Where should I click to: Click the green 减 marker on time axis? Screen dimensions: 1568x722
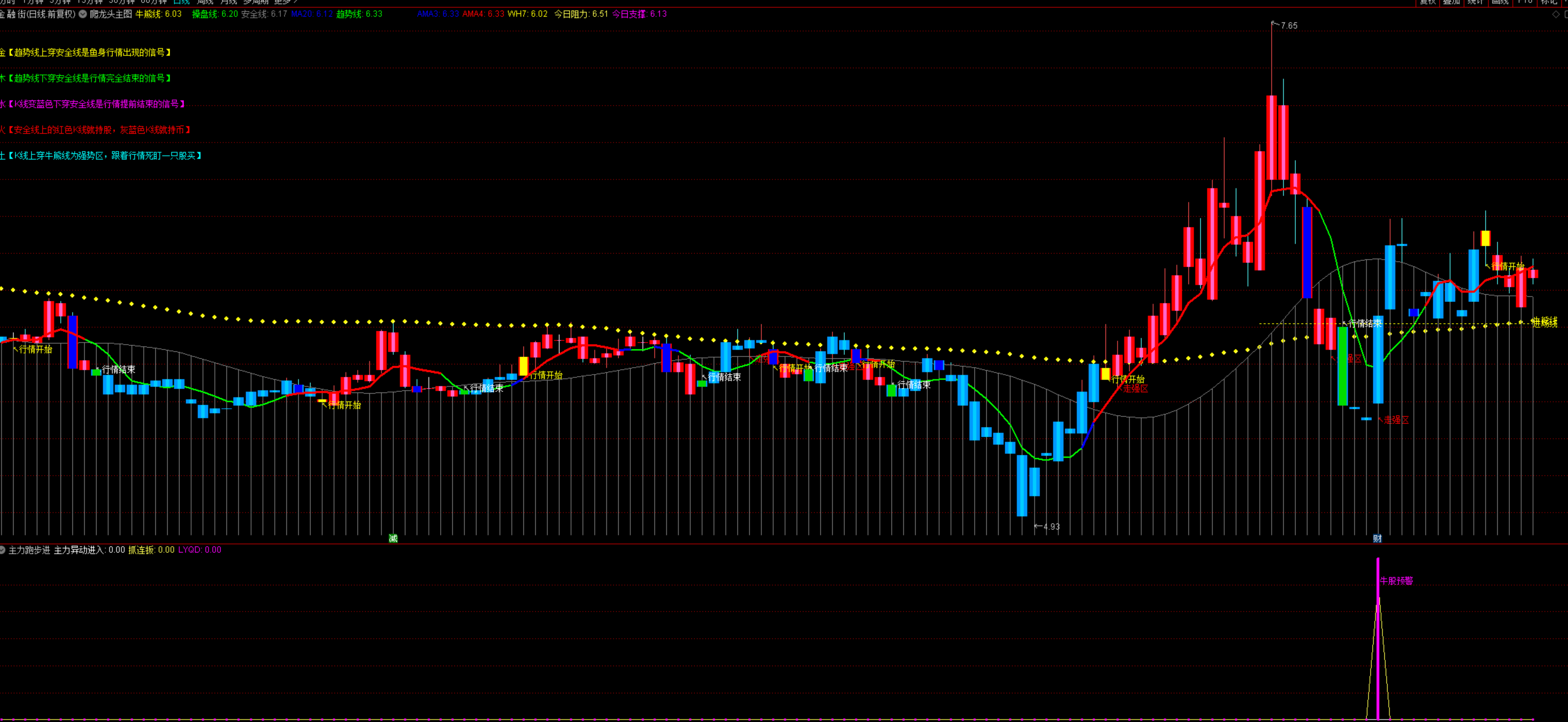[x=393, y=538]
